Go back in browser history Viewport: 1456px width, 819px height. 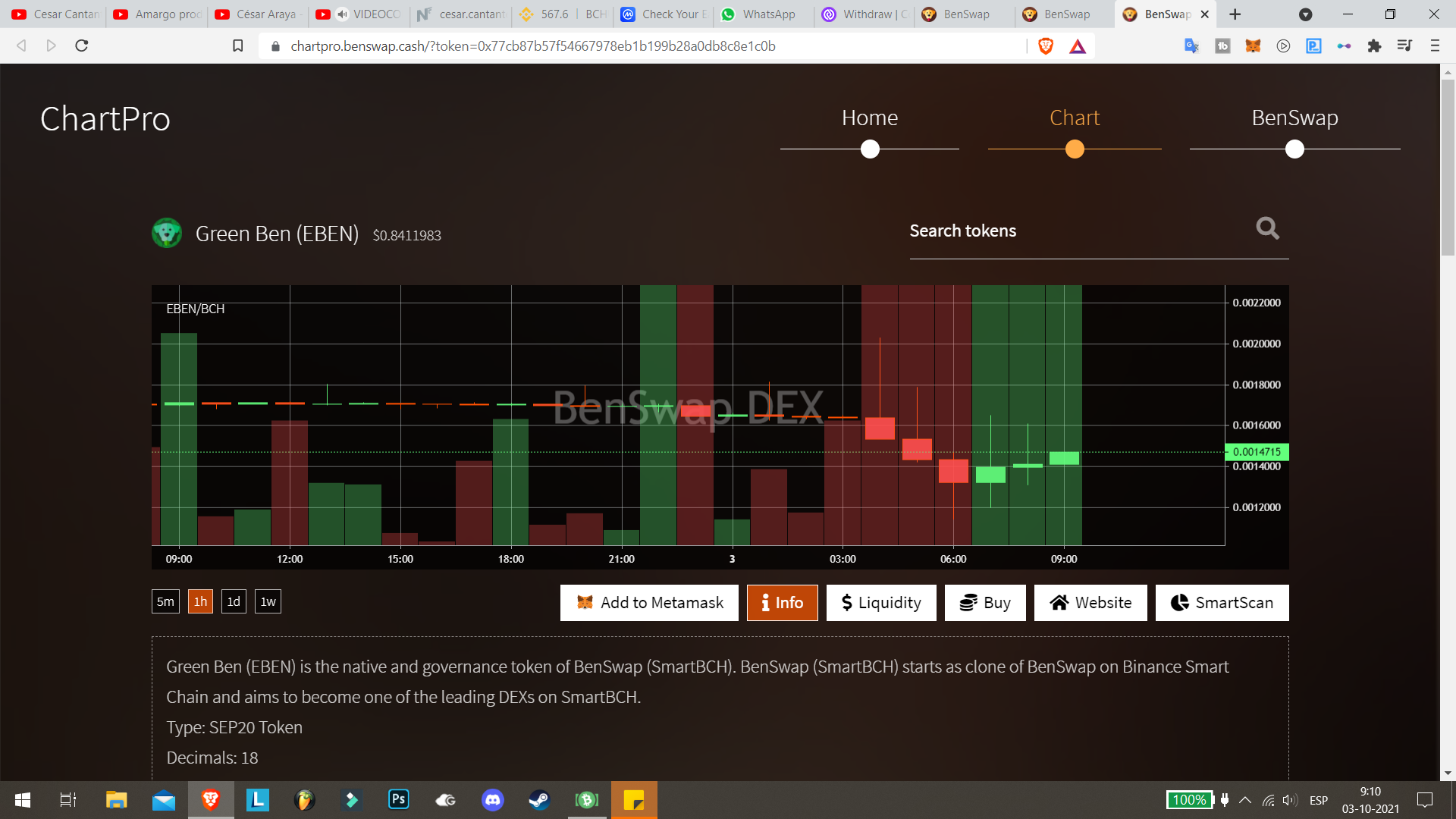pos(21,46)
